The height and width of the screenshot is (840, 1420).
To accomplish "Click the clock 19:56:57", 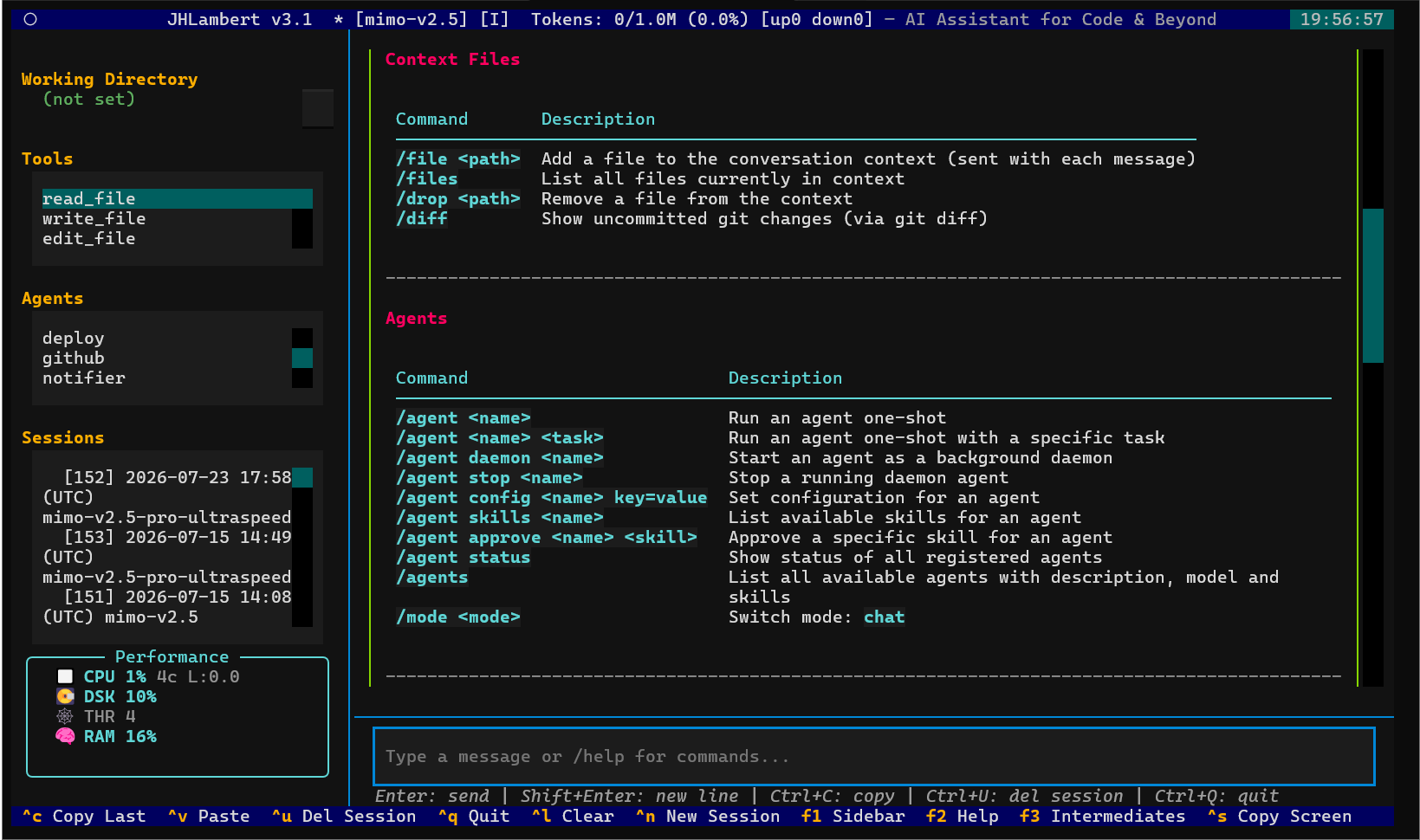I will [x=1342, y=19].
